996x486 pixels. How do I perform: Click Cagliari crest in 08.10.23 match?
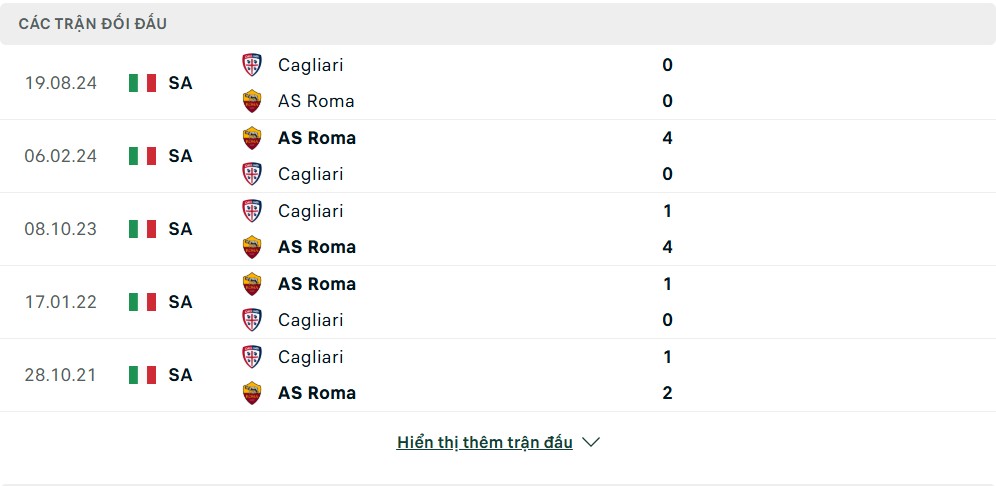click(252, 211)
